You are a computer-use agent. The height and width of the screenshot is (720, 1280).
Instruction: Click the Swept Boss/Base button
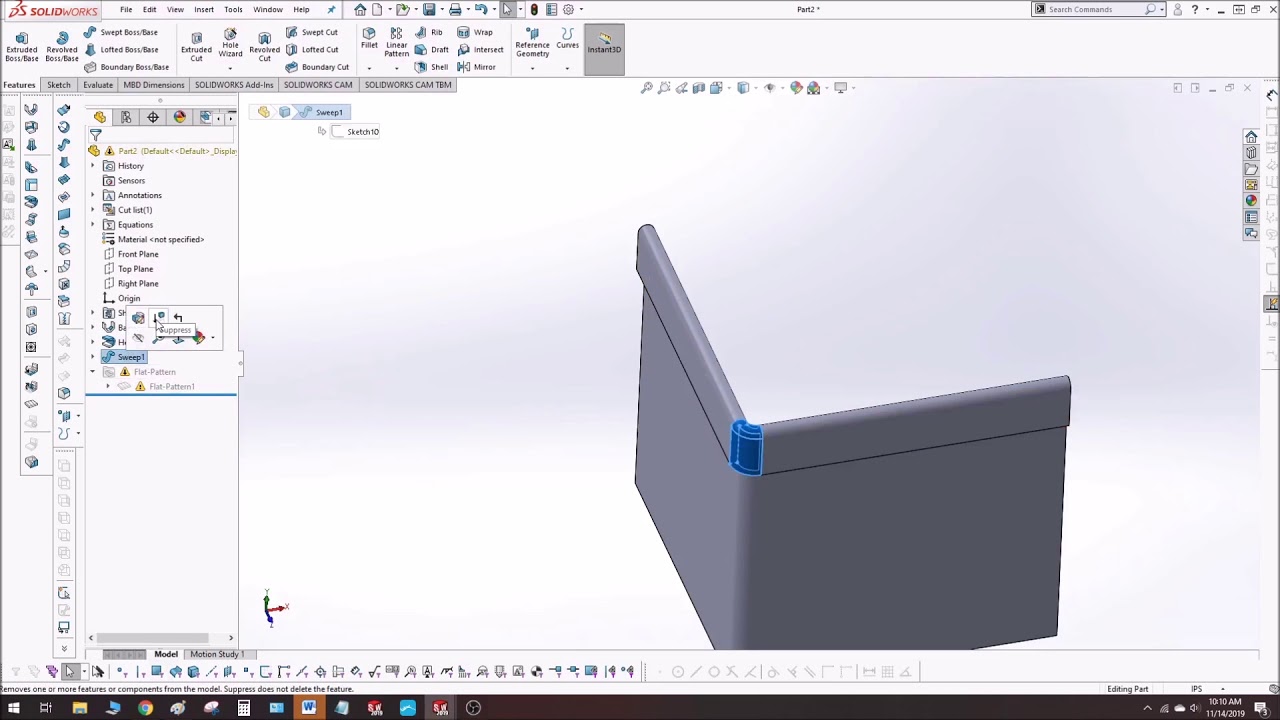pos(120,32)
